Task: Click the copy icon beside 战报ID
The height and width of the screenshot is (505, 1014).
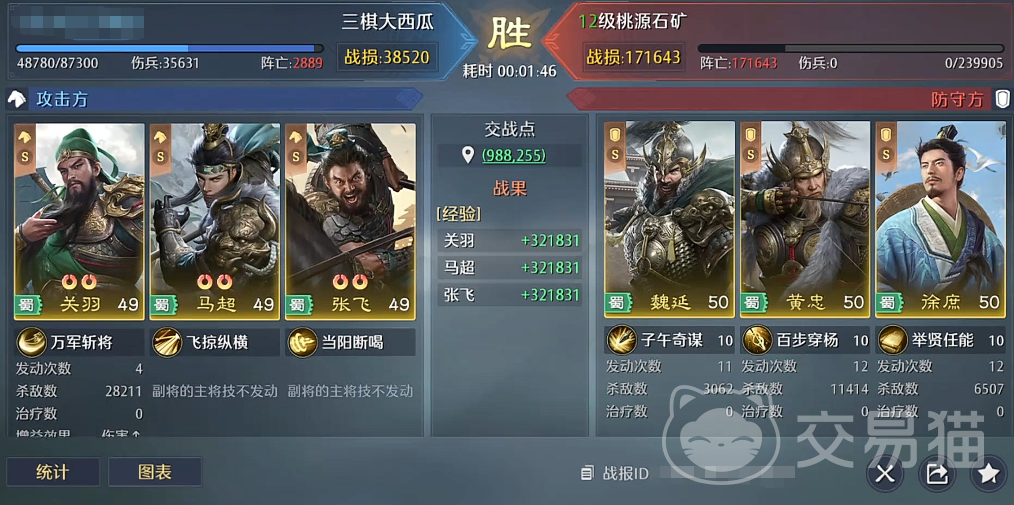Action: click(x=587, y=473)
